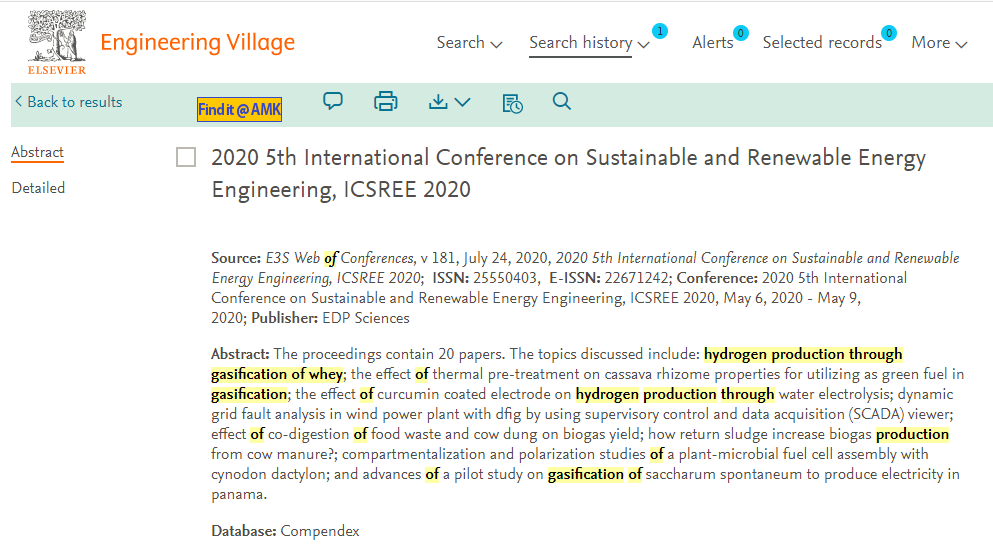The height and width of the screenshot is (558, 993).
Task: Click the ISSN 25550403 text
Action: (x=485, y=278)
